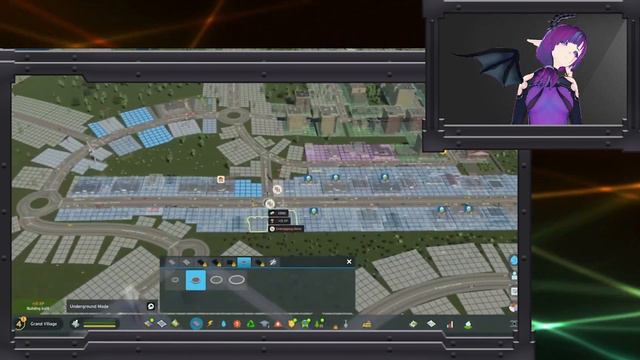The image size is (640, 360).
Task: Close the roads build panel
Action: point(349,262)
